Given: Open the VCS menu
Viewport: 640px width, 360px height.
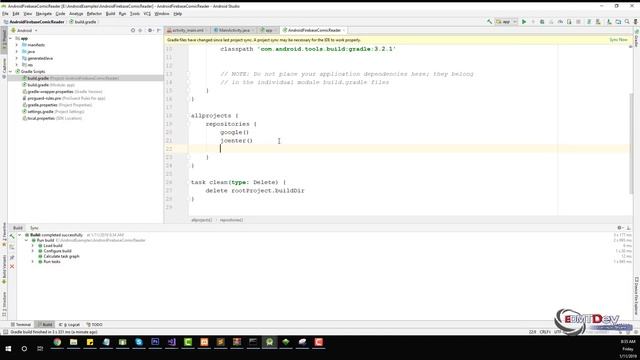Looking at the screenshot, I should tap(147, 14).
